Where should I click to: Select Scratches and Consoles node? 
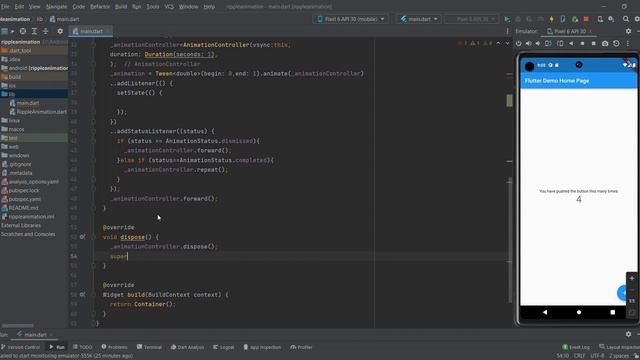28,234
